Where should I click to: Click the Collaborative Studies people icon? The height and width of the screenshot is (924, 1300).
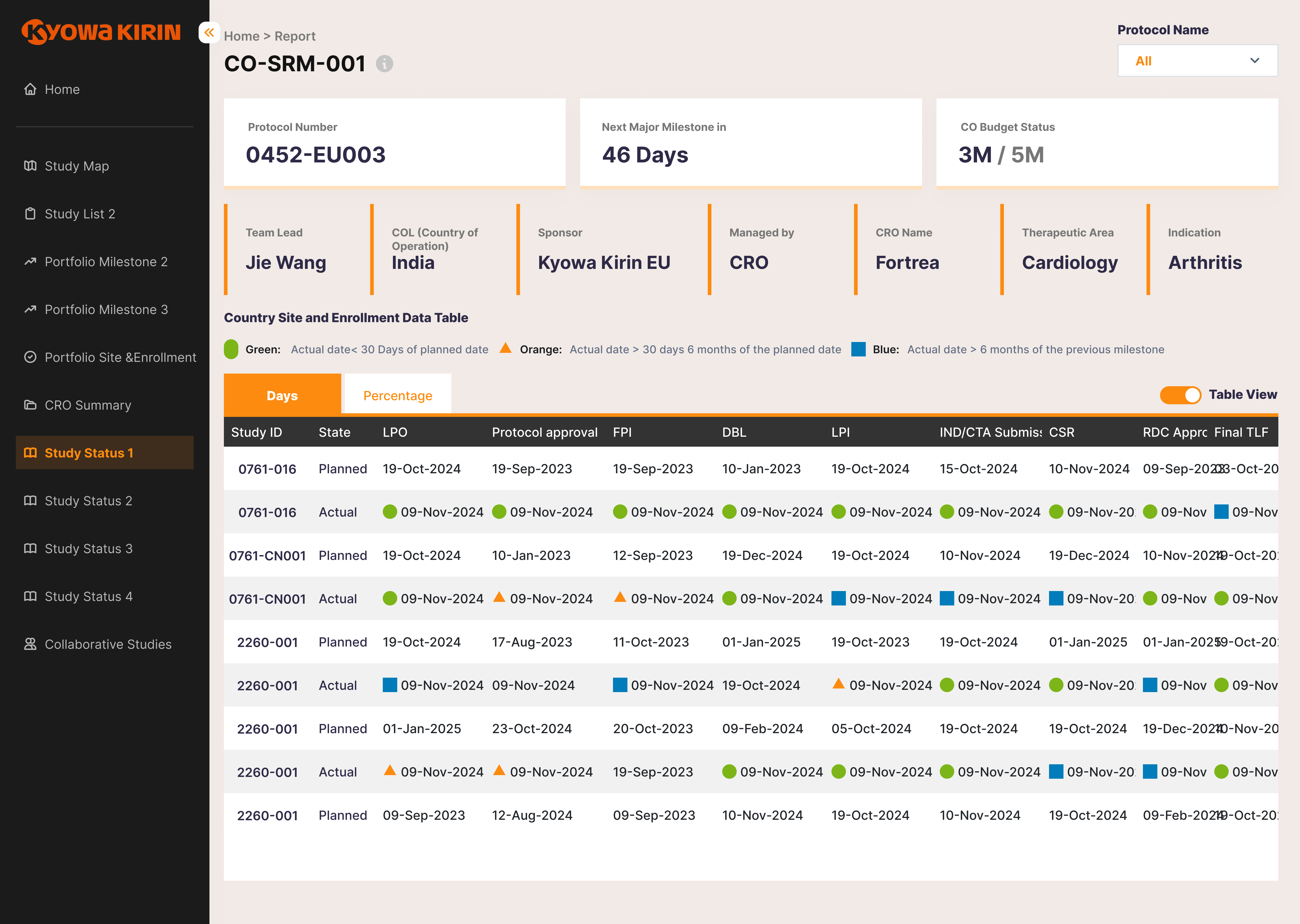coord(30,644)
